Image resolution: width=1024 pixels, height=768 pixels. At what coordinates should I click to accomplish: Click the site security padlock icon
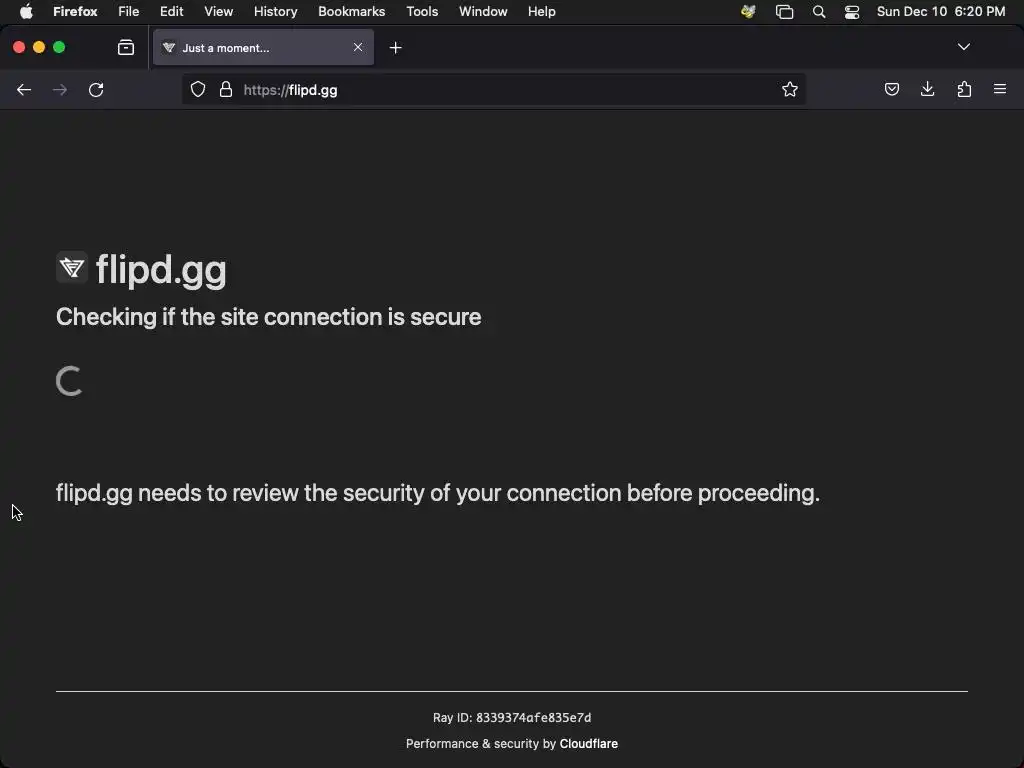[x=226, y=89]
